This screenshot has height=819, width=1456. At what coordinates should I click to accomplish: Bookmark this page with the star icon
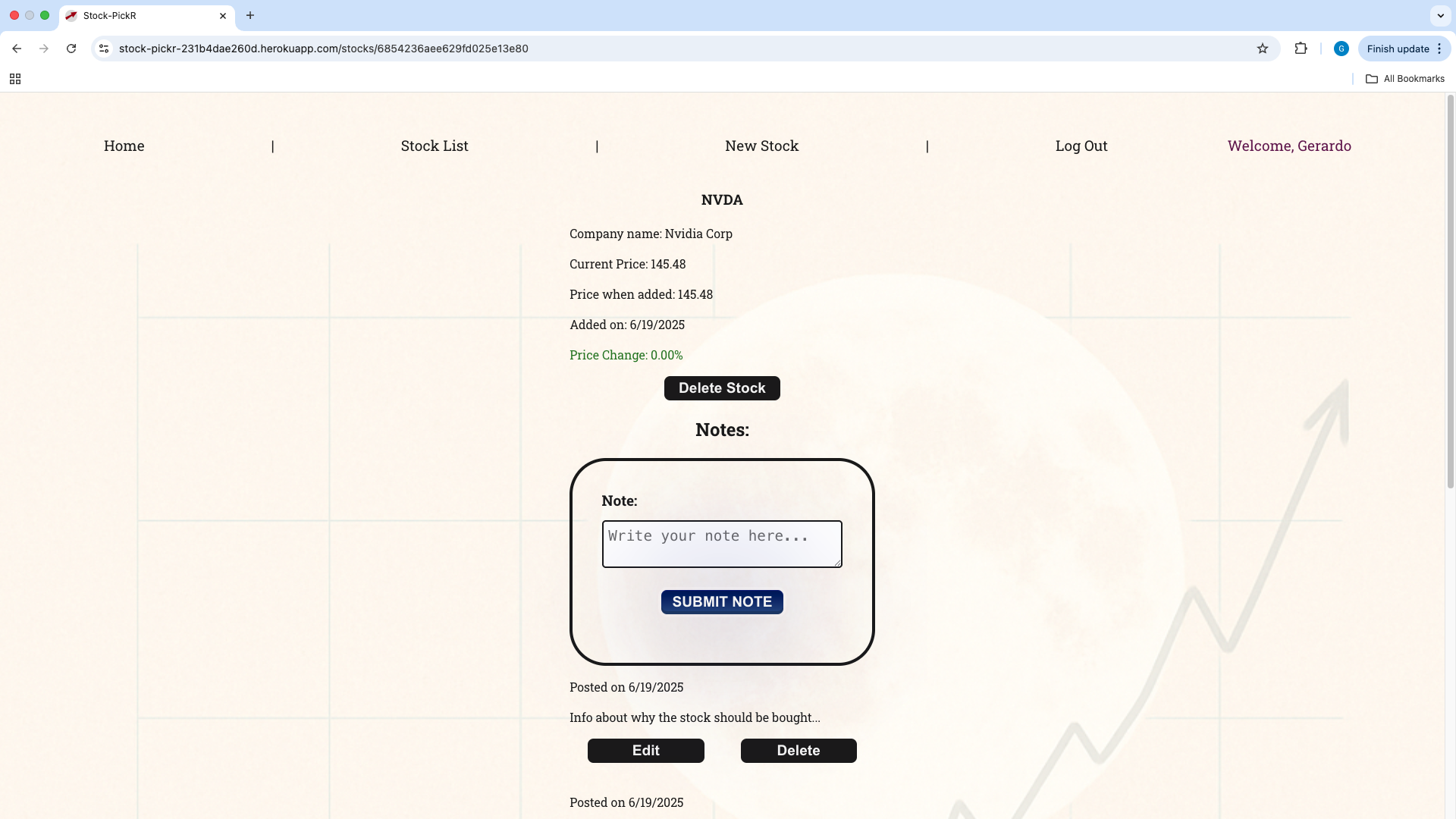click(x=1263, y=49)
